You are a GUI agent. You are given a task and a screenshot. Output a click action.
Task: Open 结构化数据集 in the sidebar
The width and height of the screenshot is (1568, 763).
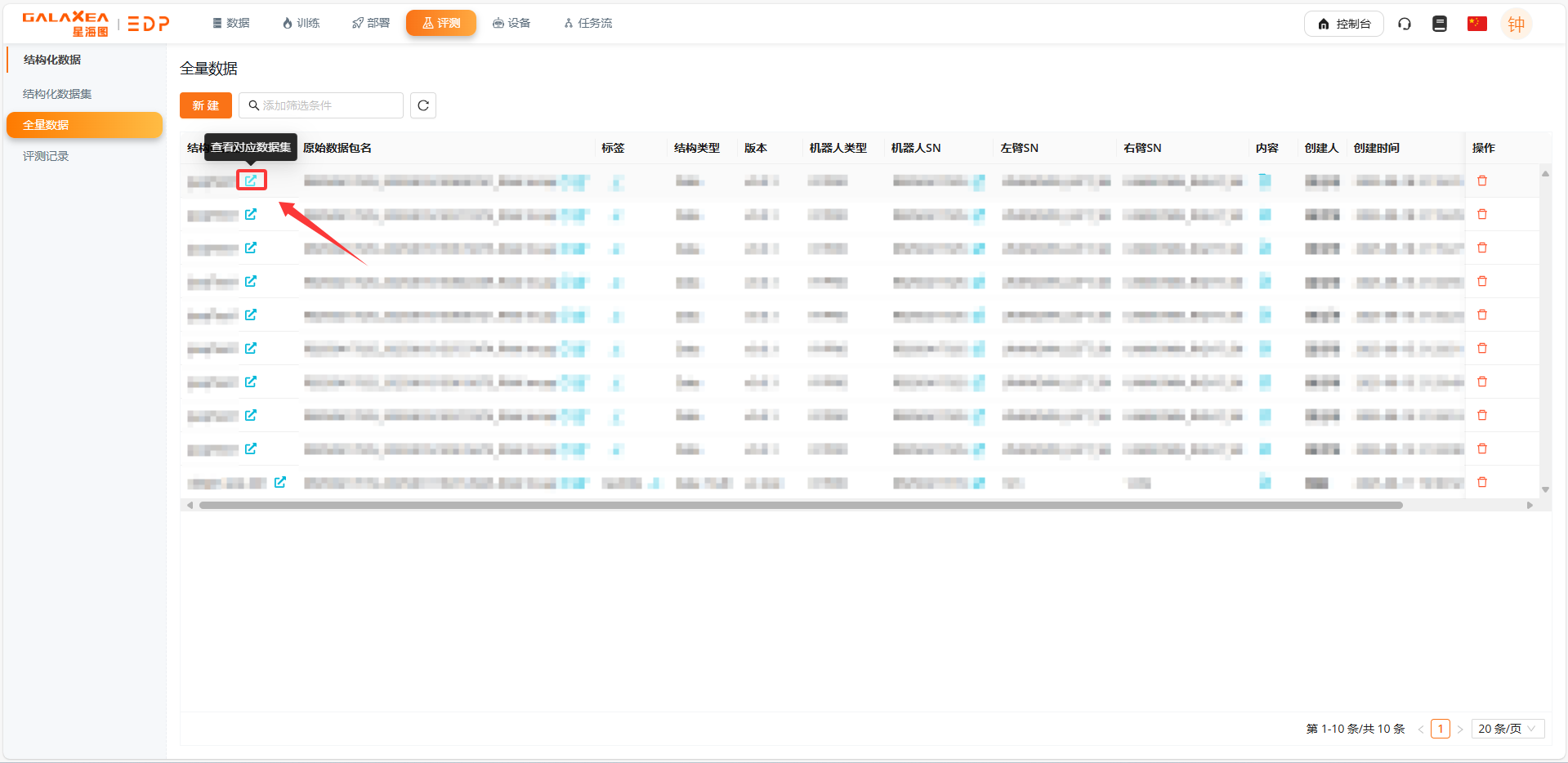[x=57, y=94]
